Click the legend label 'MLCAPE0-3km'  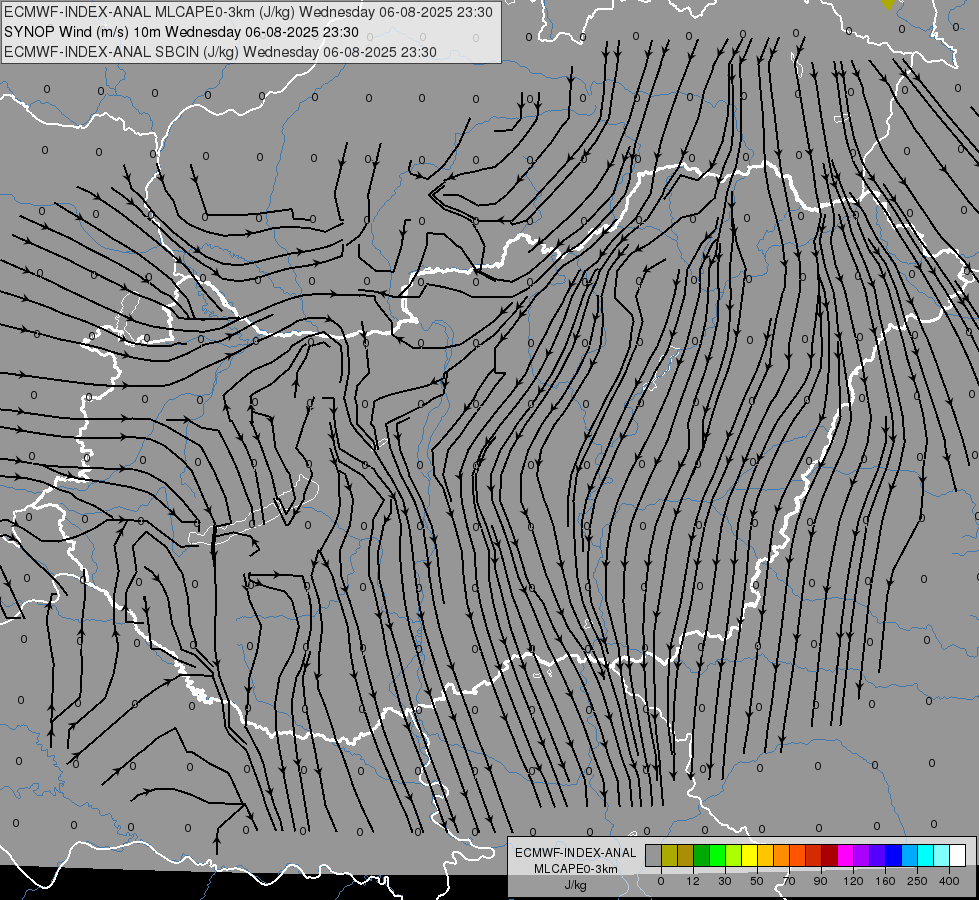tap(576, 869)
